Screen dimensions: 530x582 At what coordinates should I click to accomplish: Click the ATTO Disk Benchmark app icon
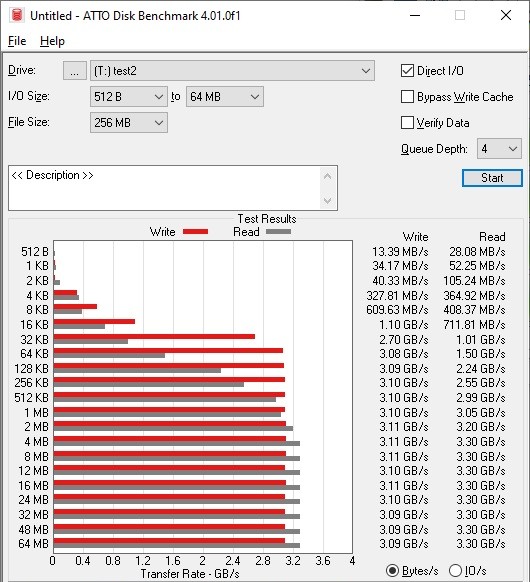coord(17,15)
